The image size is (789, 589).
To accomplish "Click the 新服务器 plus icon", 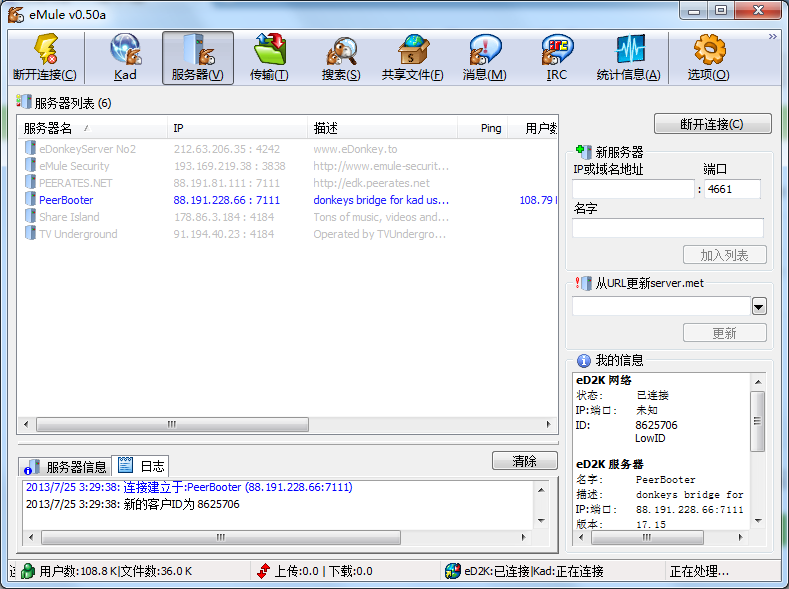I will (584, 151).
